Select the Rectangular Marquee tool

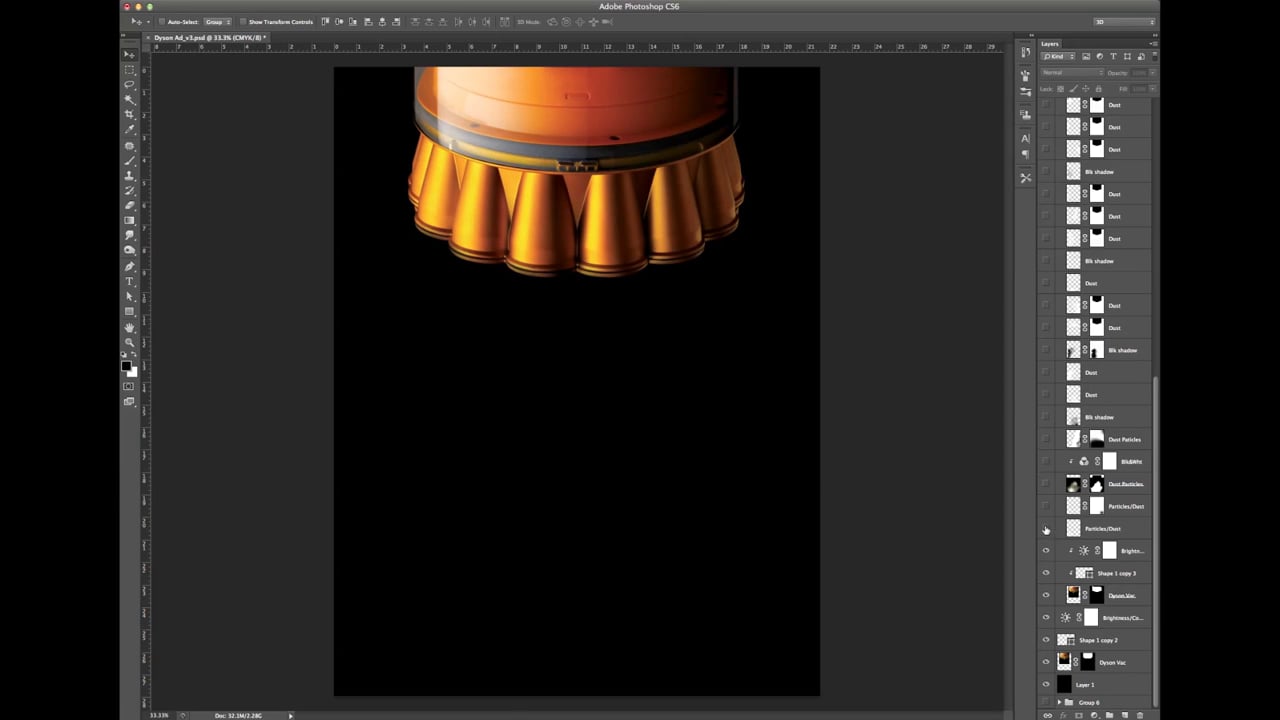(129, 69)
